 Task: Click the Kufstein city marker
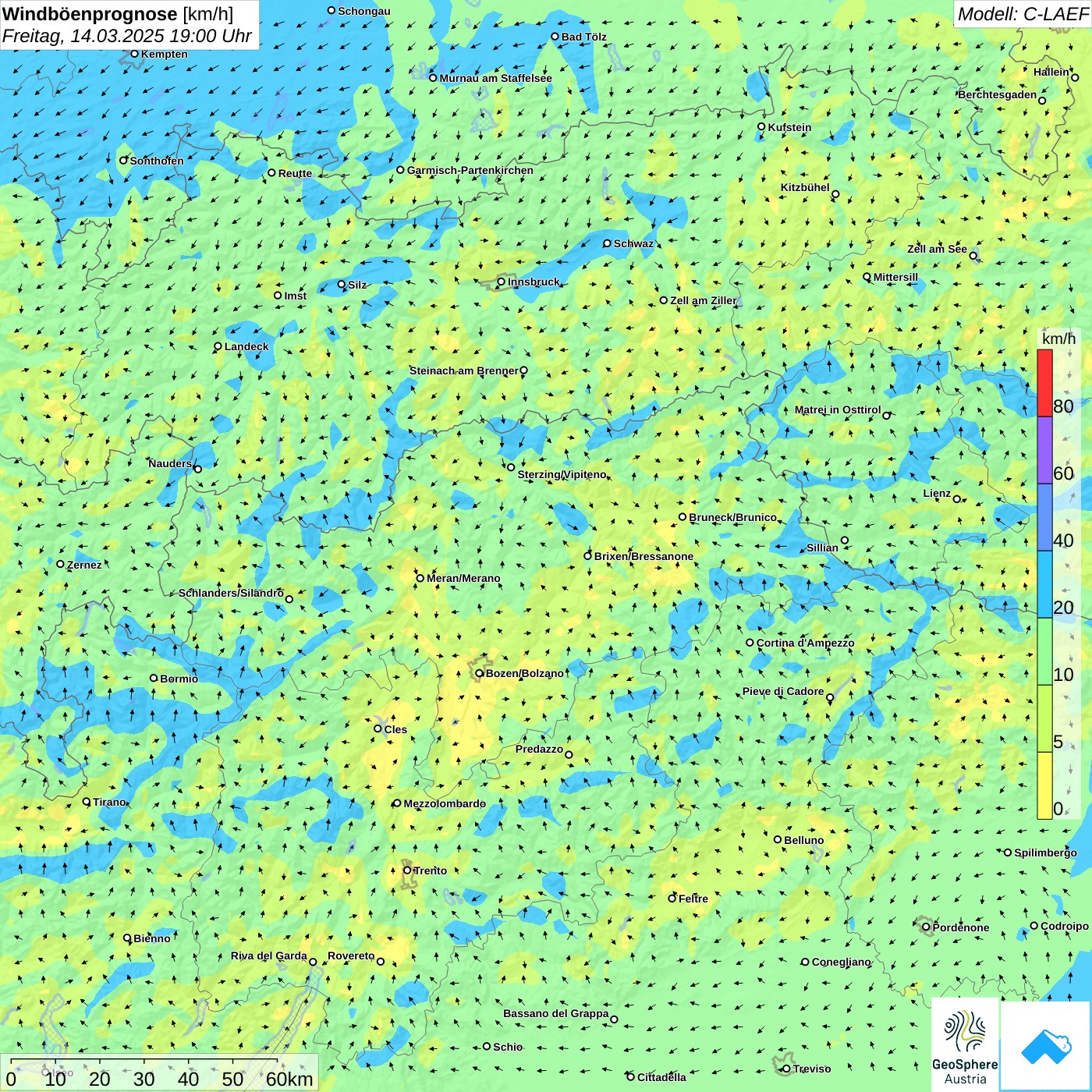pyautogui.click(x=761, y=126)
